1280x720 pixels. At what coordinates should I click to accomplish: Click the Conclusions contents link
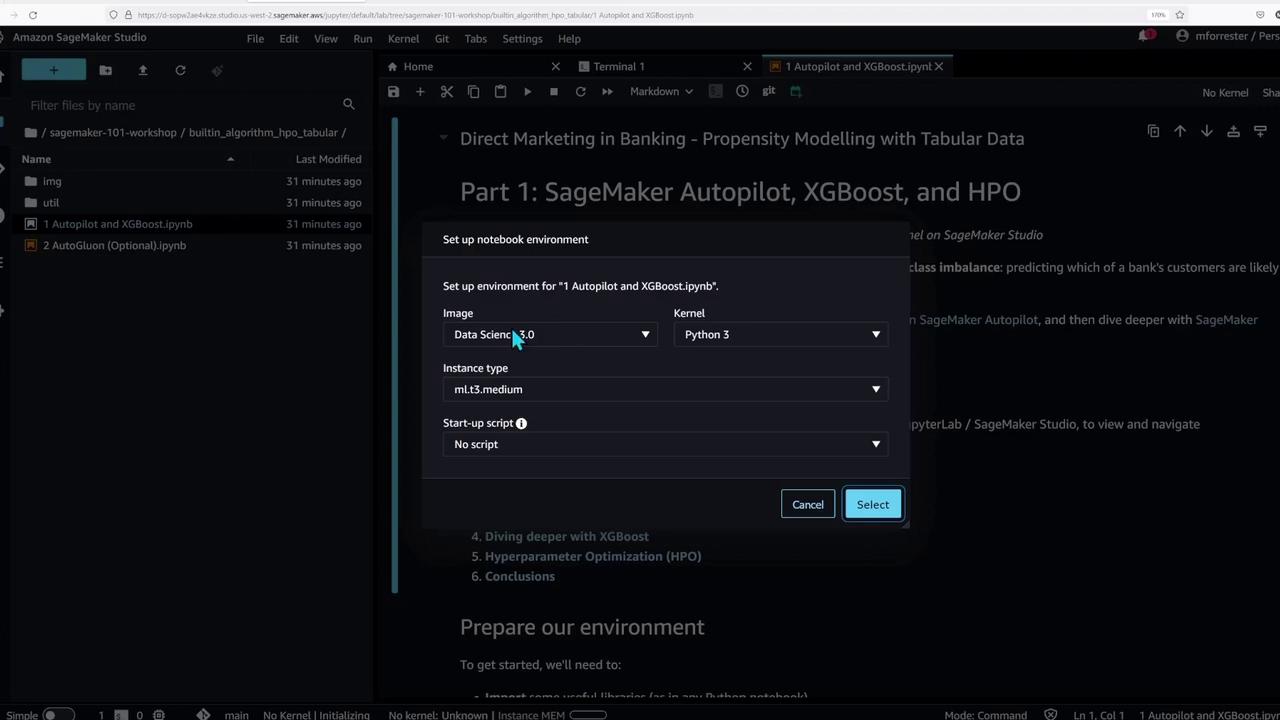click(x=520, y=576)
